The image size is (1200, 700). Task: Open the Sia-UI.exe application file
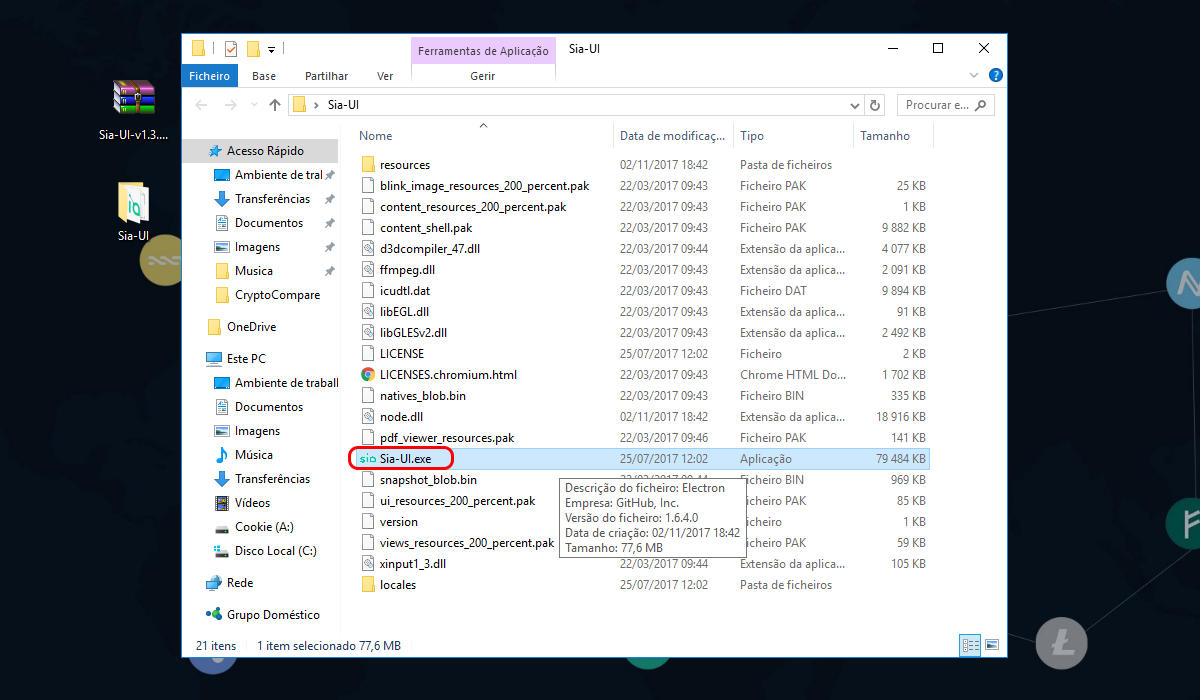coord(404,459)
